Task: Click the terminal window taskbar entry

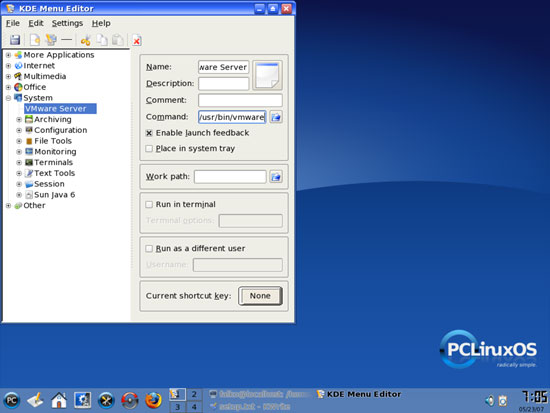Action: click(x=260, y=394)
